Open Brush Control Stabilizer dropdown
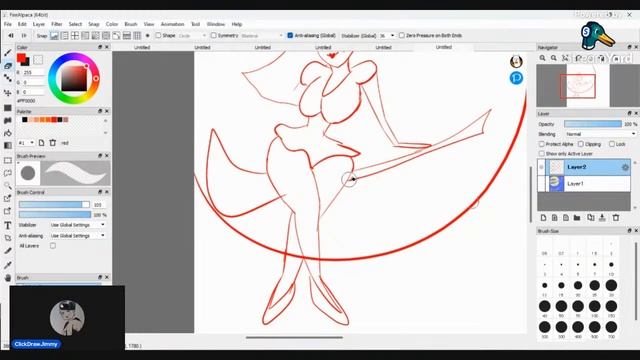 [x=78, y=225]
